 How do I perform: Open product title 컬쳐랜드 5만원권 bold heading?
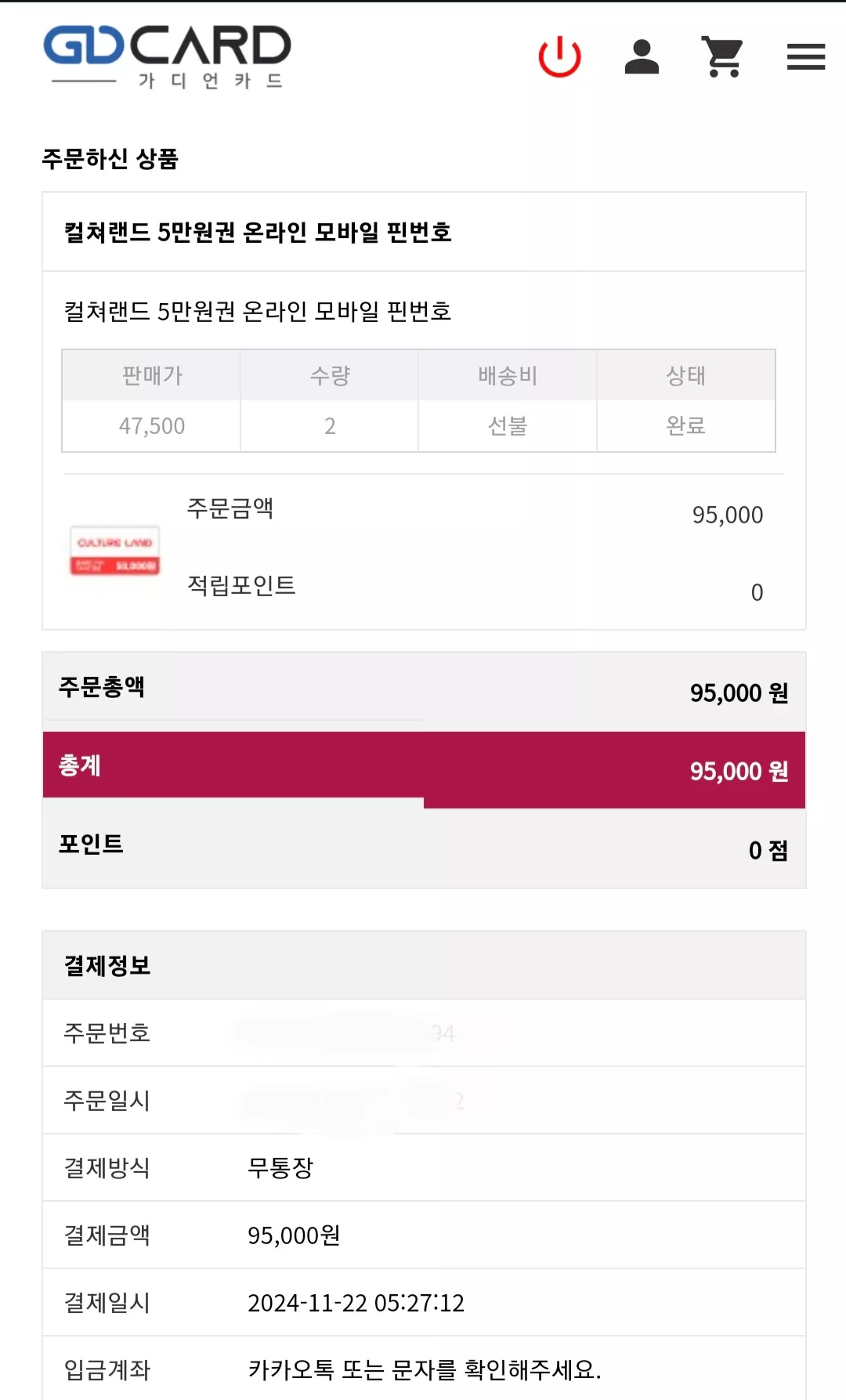point(258,232)
